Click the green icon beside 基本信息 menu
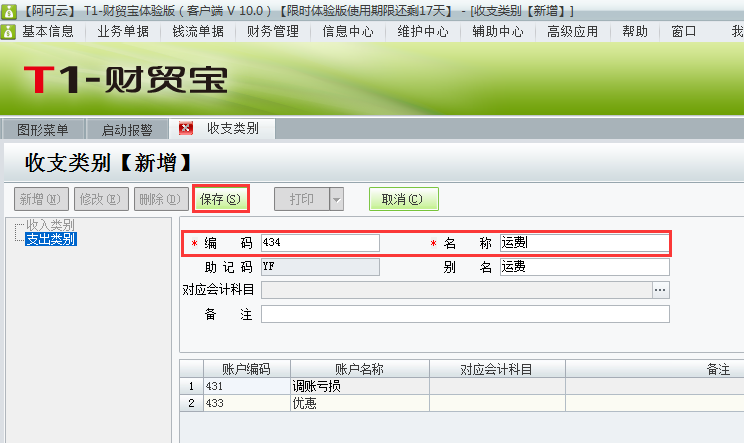744x443 pixels. (8, 32)
